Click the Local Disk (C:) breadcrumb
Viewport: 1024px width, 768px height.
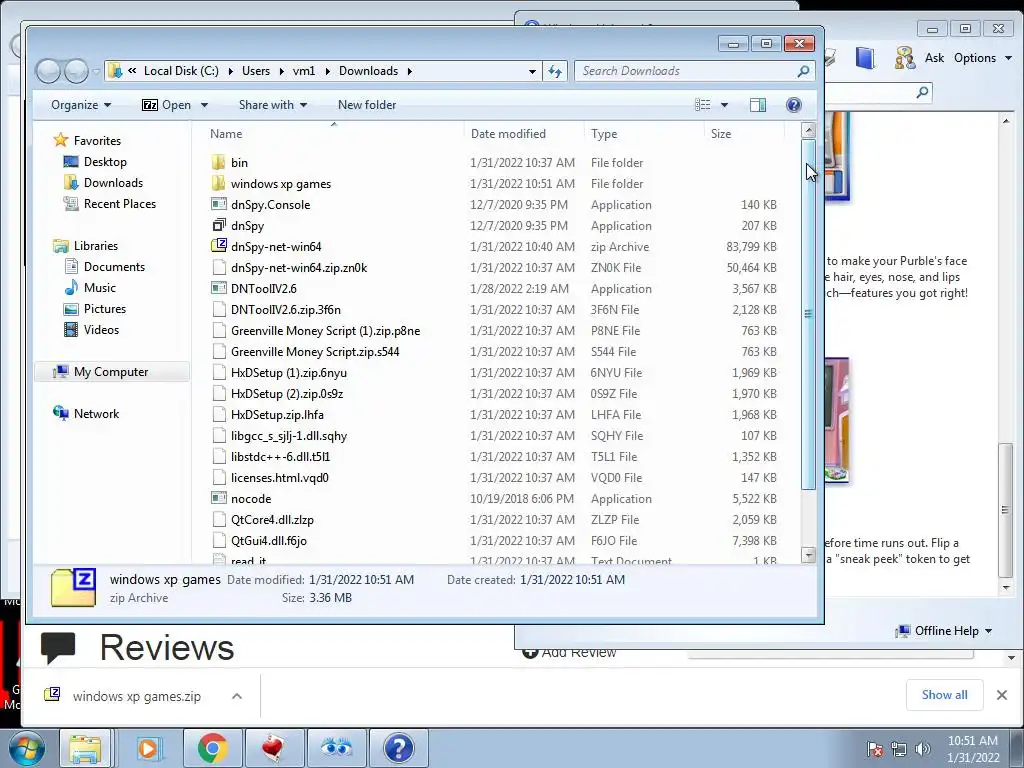coord(181,71)
